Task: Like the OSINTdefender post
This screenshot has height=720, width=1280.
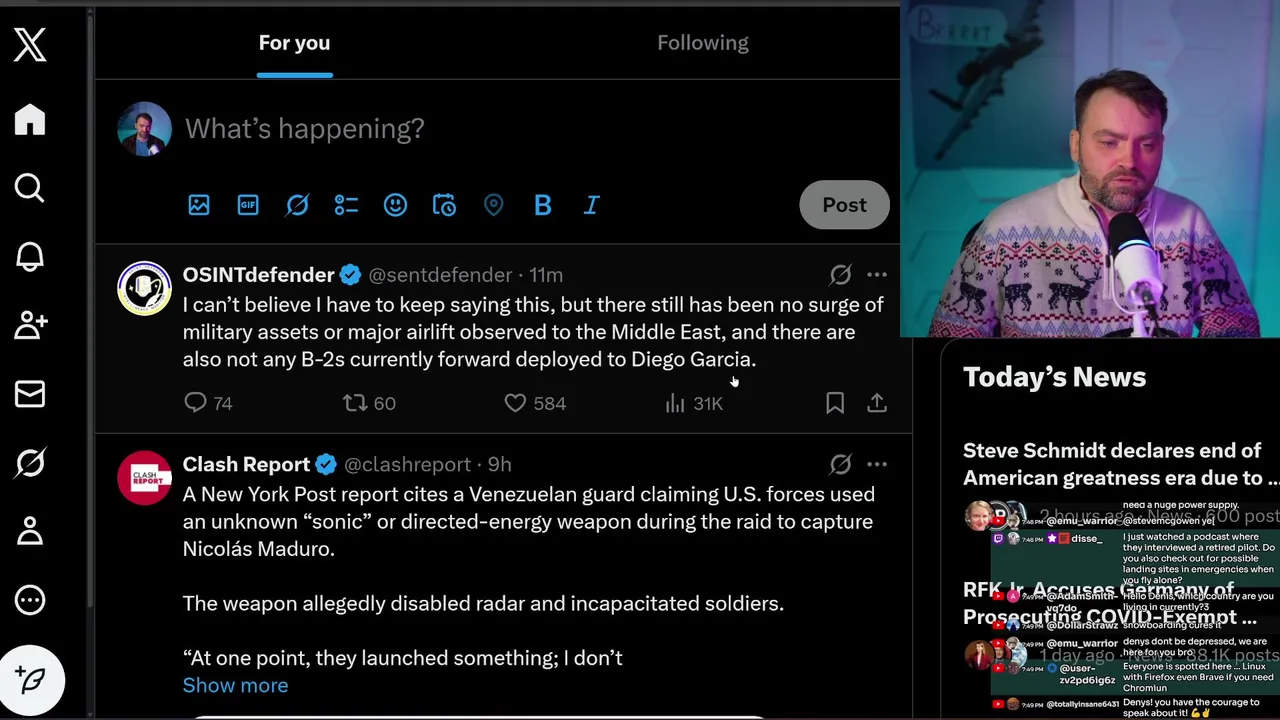Action: (515, 403)
